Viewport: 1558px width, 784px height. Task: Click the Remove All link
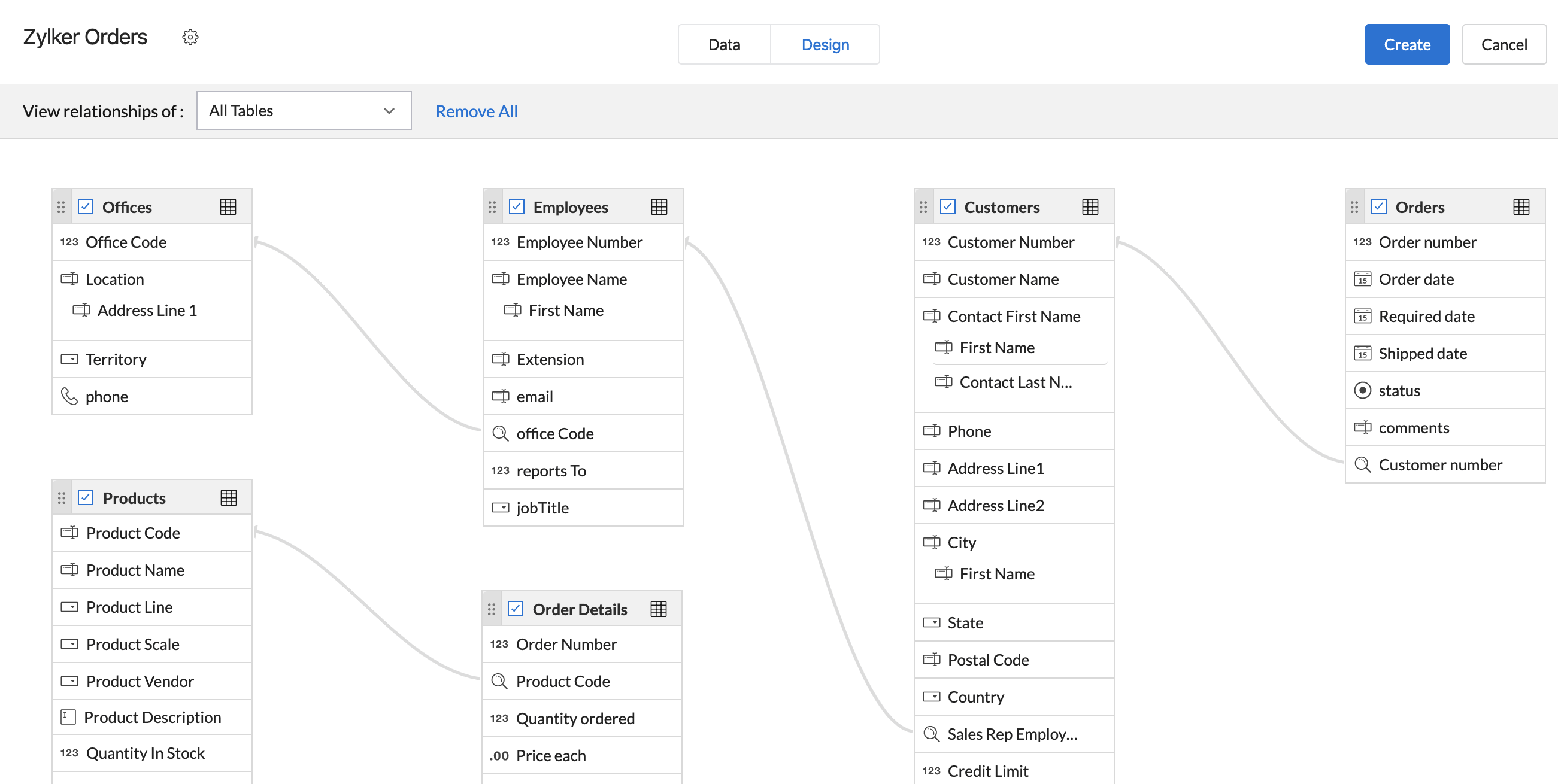476,111
